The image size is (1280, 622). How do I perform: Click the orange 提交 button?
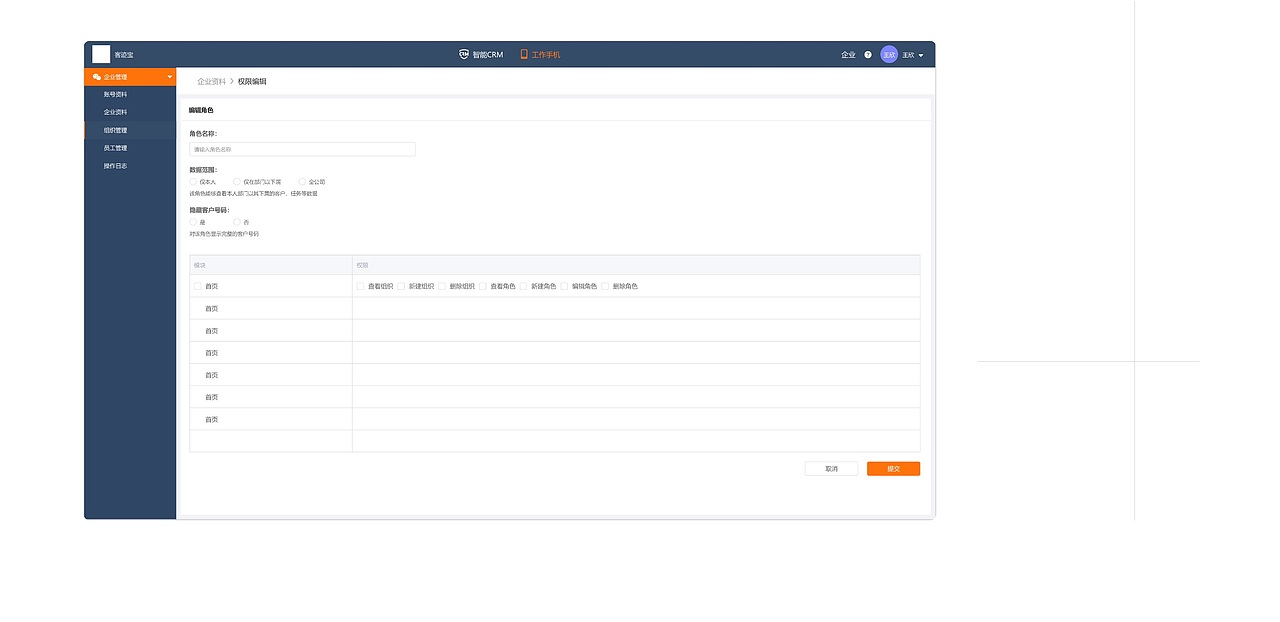click(x=893, y=468)
